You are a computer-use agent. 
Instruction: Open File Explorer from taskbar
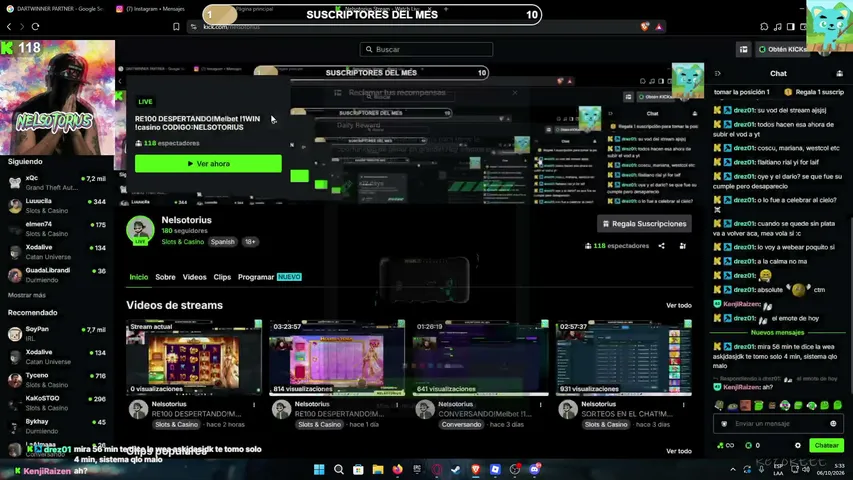click(378, 469)
